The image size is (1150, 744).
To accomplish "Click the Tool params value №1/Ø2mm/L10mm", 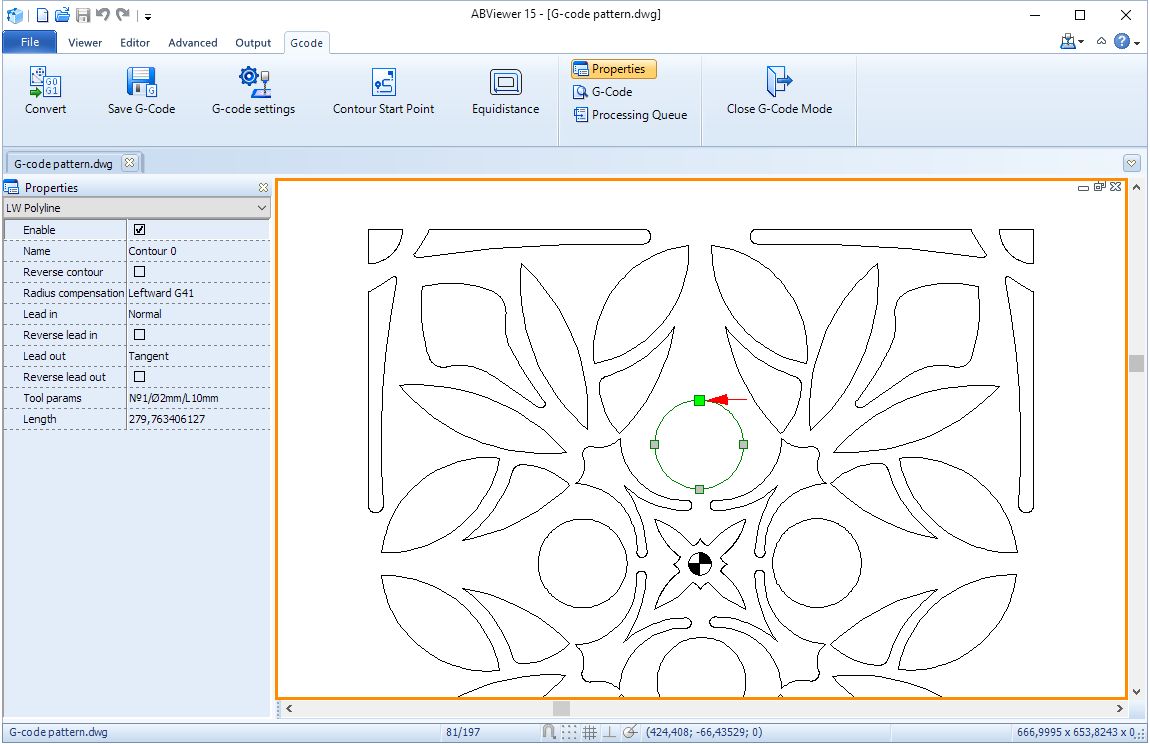I will point(198,398).
